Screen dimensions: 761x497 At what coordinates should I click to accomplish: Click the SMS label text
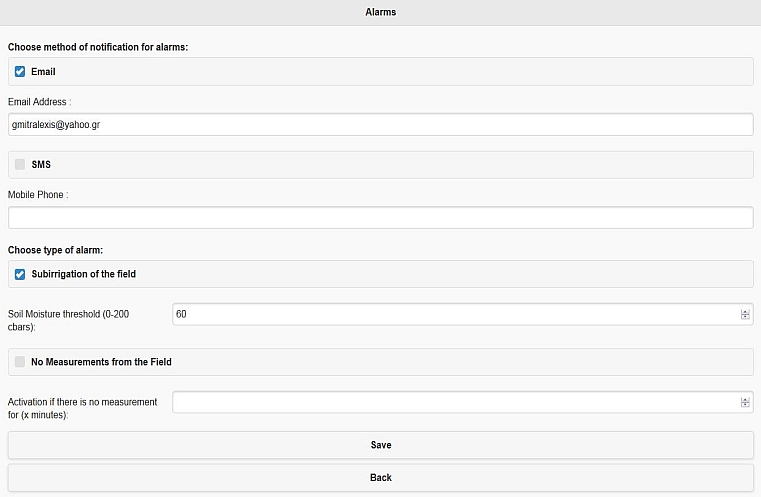(x=41, y=165)
